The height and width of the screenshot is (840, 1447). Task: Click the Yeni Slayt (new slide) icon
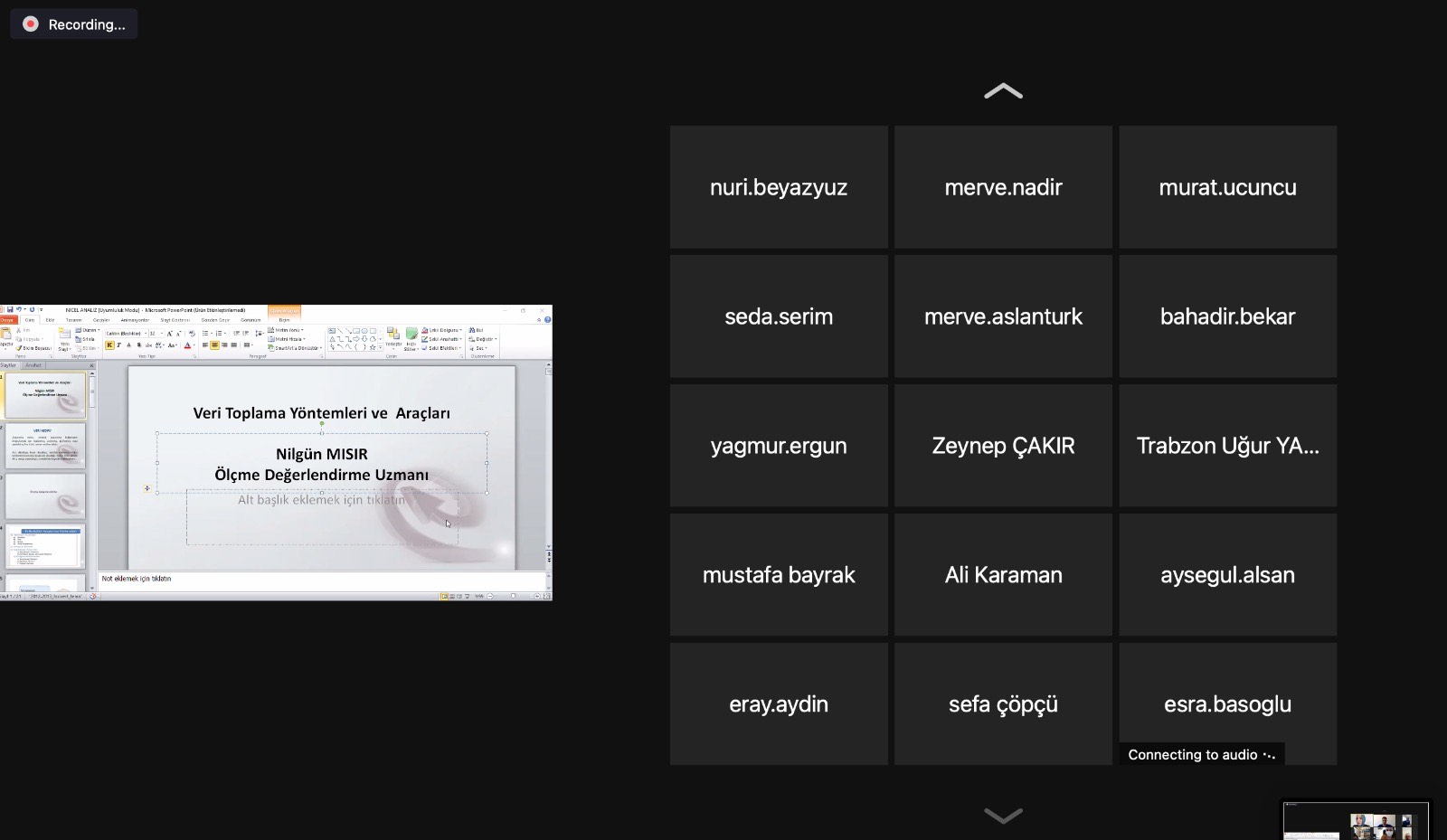tap(64, 335)
